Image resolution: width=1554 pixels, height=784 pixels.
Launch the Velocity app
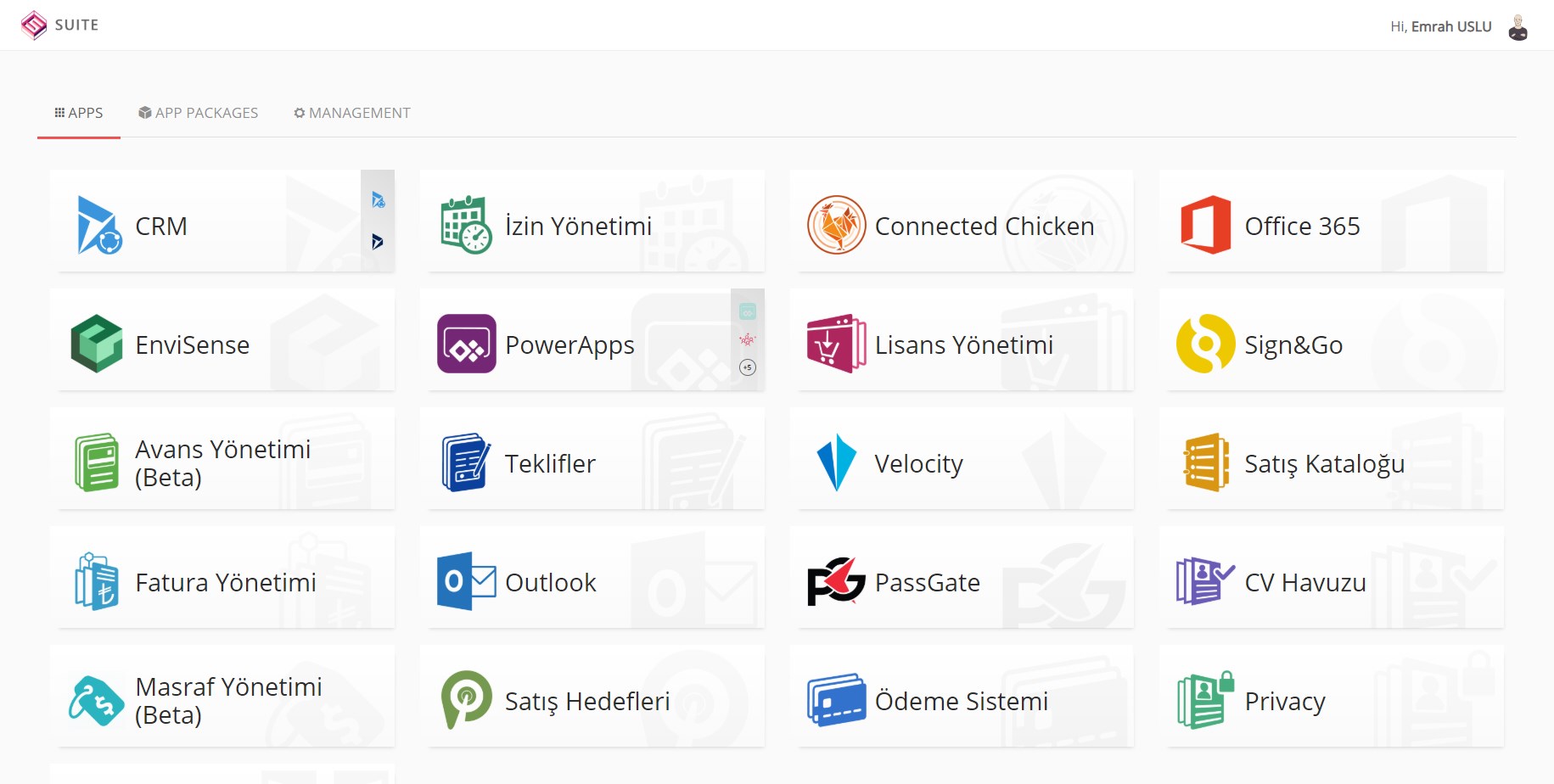pyautogui.click(x=962, y=458)
